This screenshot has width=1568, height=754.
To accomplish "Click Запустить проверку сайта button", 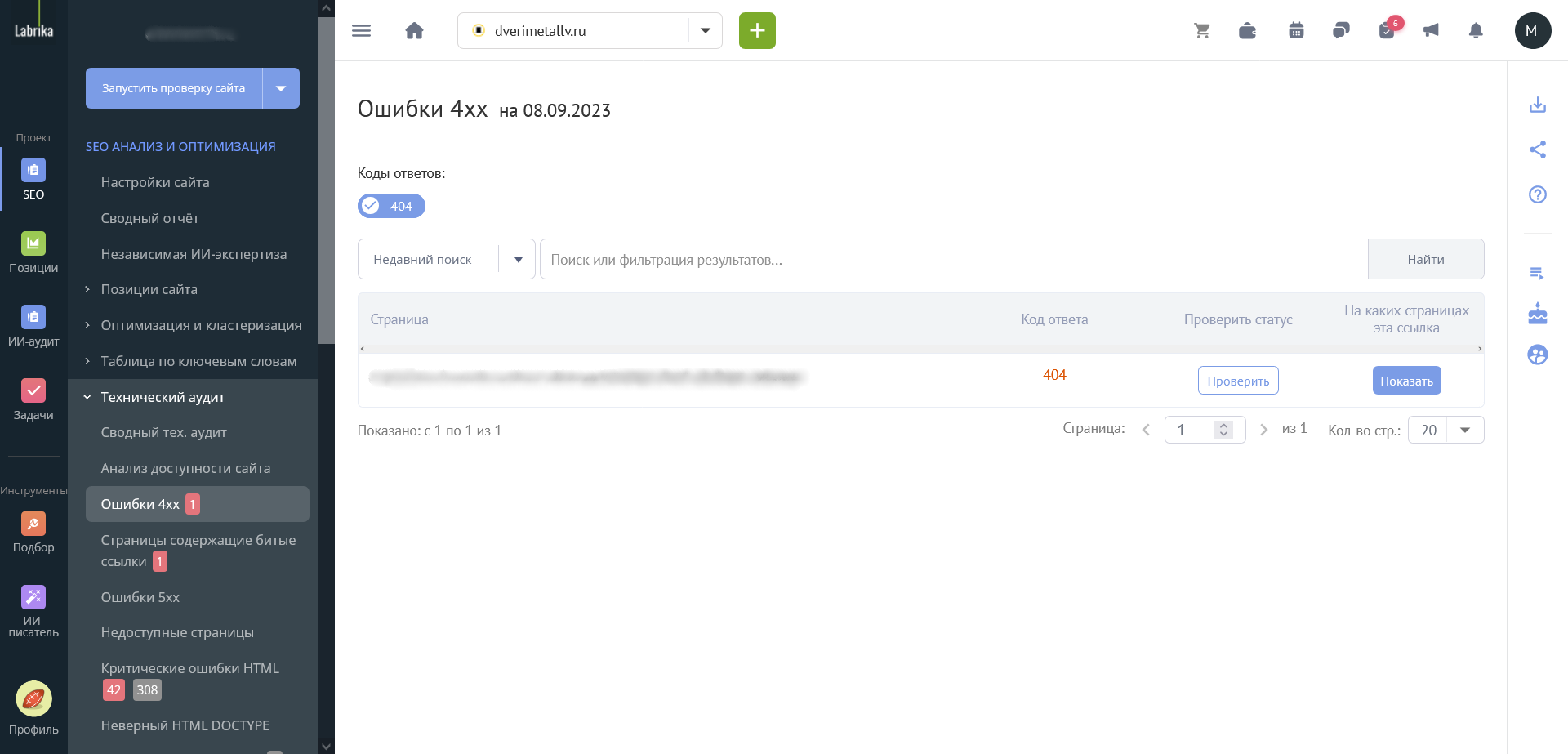I will (173, 88).
